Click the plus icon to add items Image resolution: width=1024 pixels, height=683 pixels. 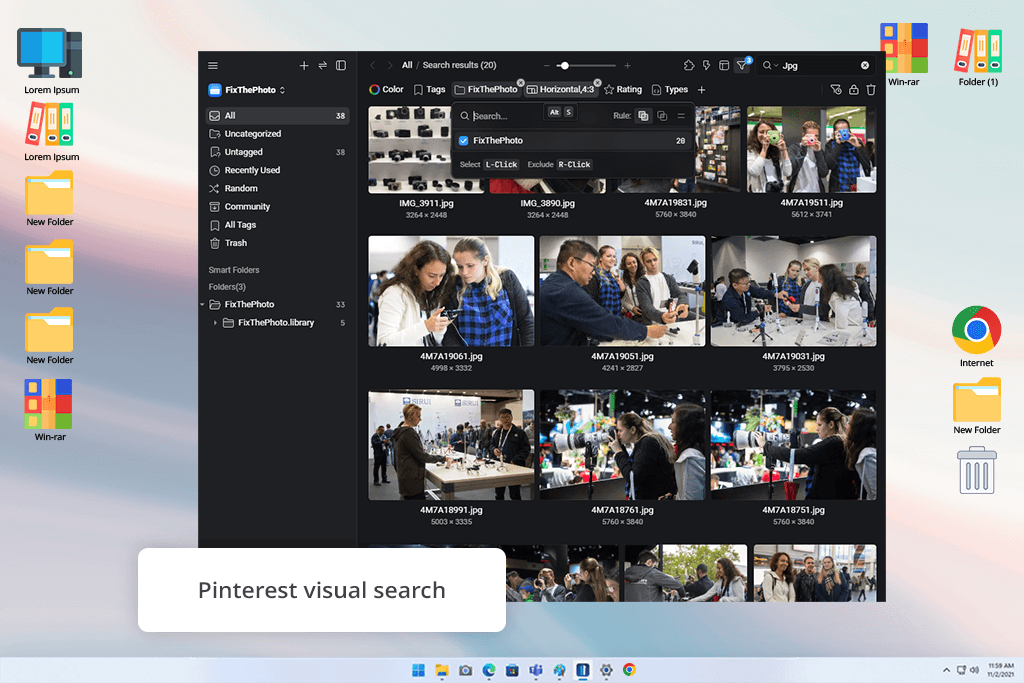pyautogui.click(x=304, y=65)
